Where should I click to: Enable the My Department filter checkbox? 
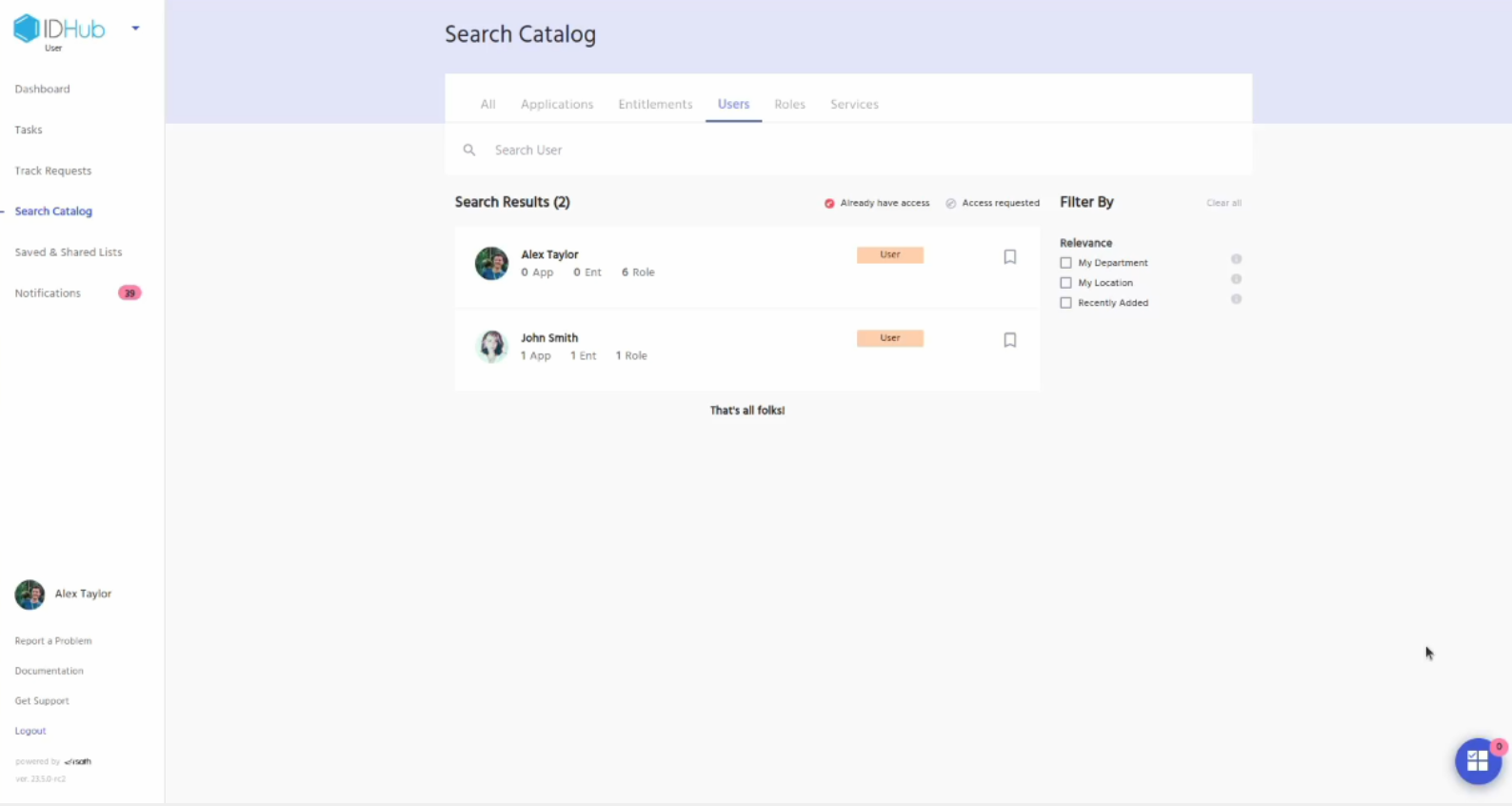(1066, 263)
